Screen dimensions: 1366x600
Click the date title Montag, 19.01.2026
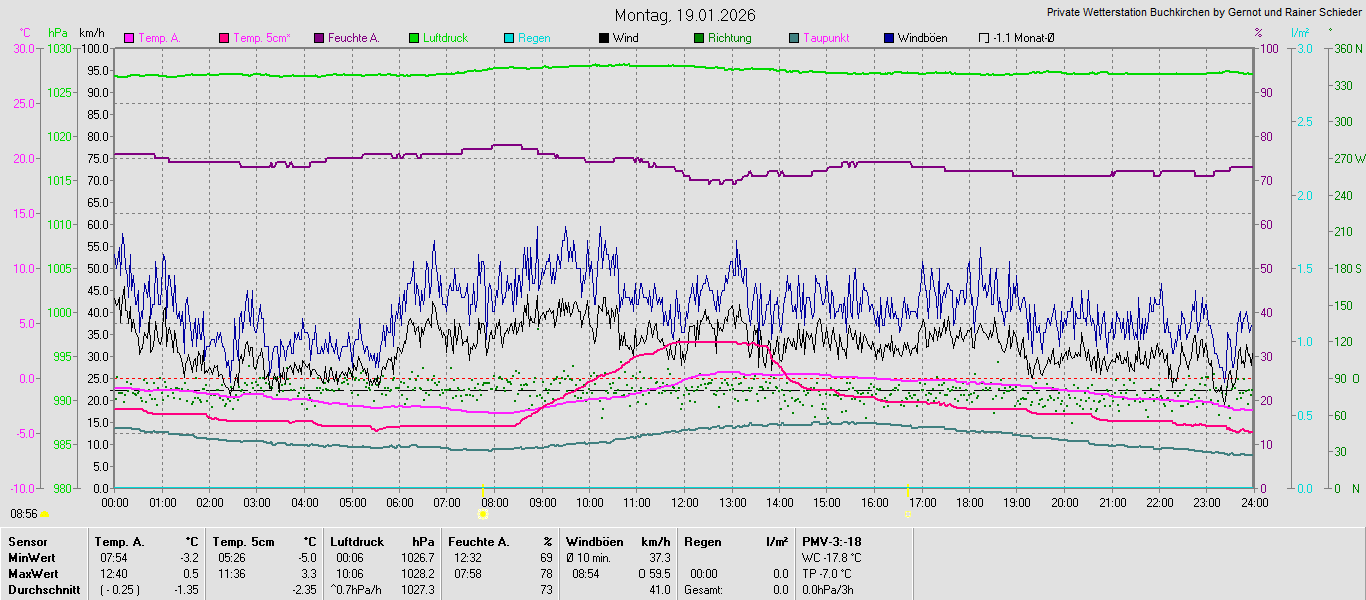tap(685, 15)
